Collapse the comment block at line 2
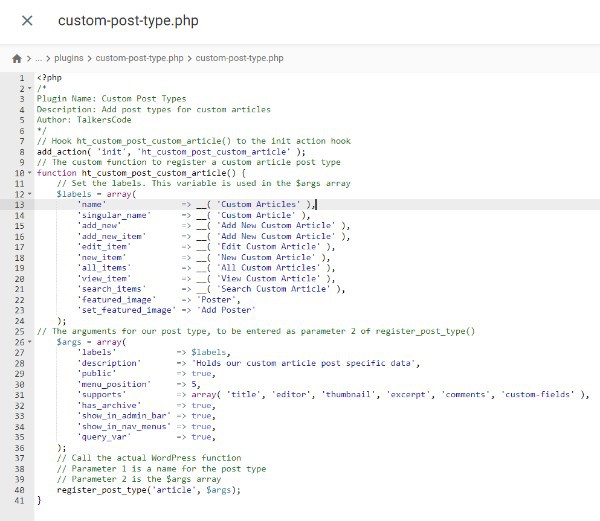The image size is (600, 521). 30,89
